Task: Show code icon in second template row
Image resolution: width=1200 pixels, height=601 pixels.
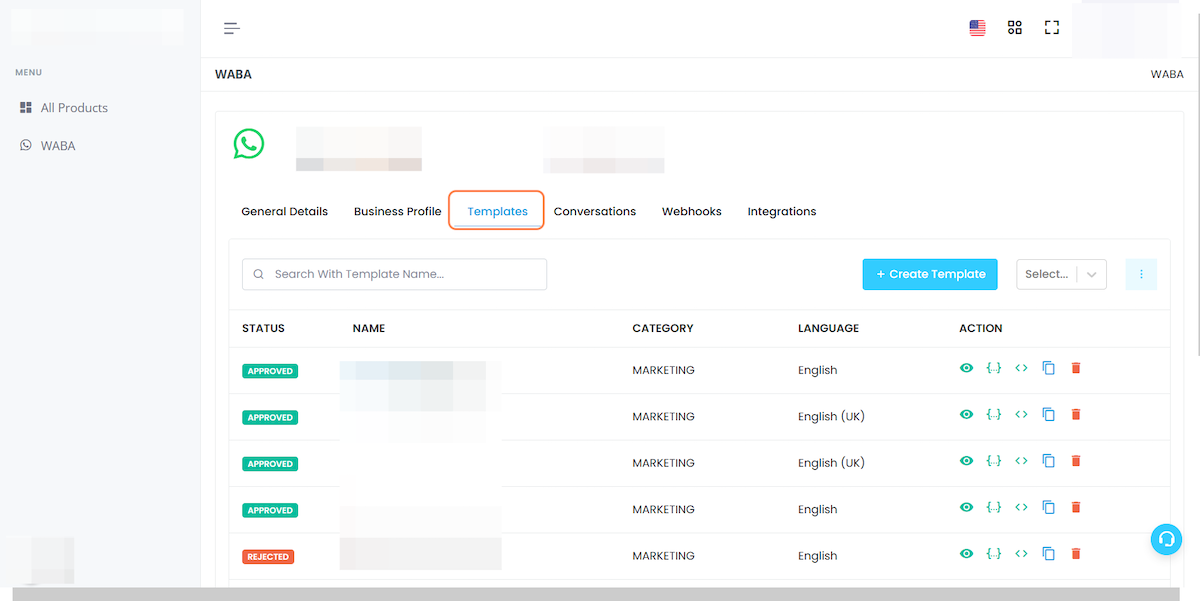Action: coord(1021,414)
